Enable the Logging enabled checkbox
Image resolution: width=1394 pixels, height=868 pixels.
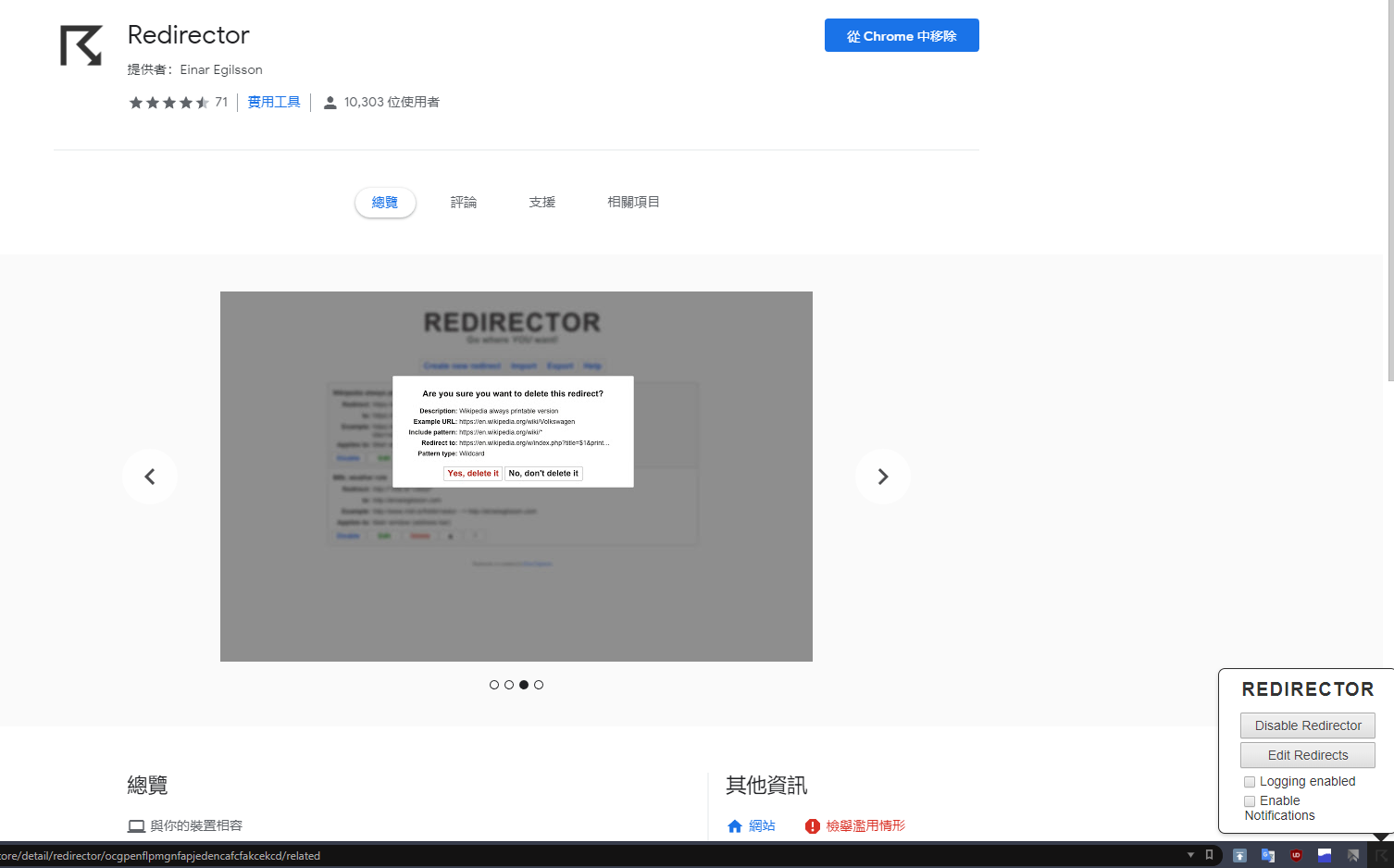click(1250, 782)
